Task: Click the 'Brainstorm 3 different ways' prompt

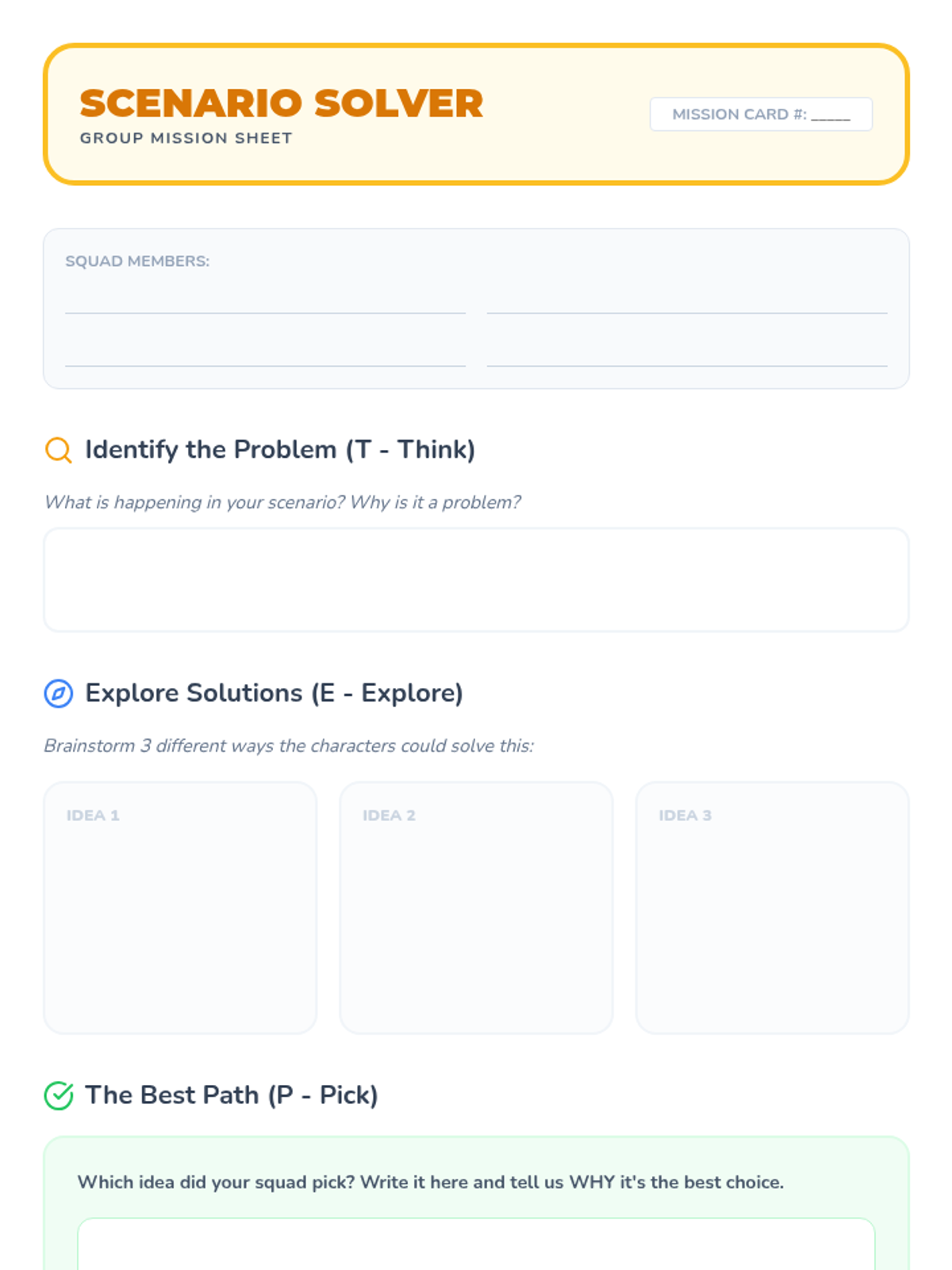Action: point(289,746)
